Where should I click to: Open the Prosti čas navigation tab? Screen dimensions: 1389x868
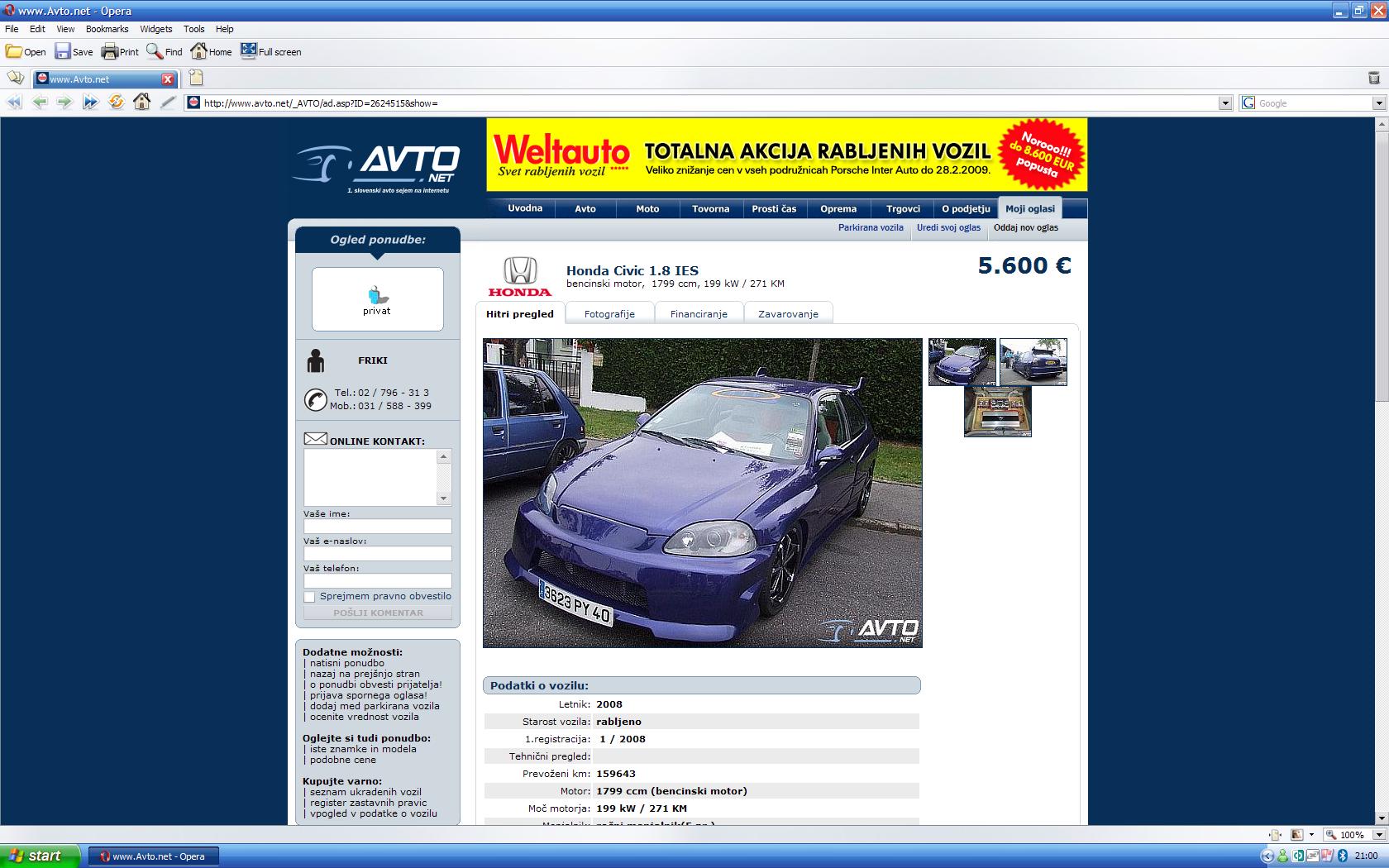[774, 209]
